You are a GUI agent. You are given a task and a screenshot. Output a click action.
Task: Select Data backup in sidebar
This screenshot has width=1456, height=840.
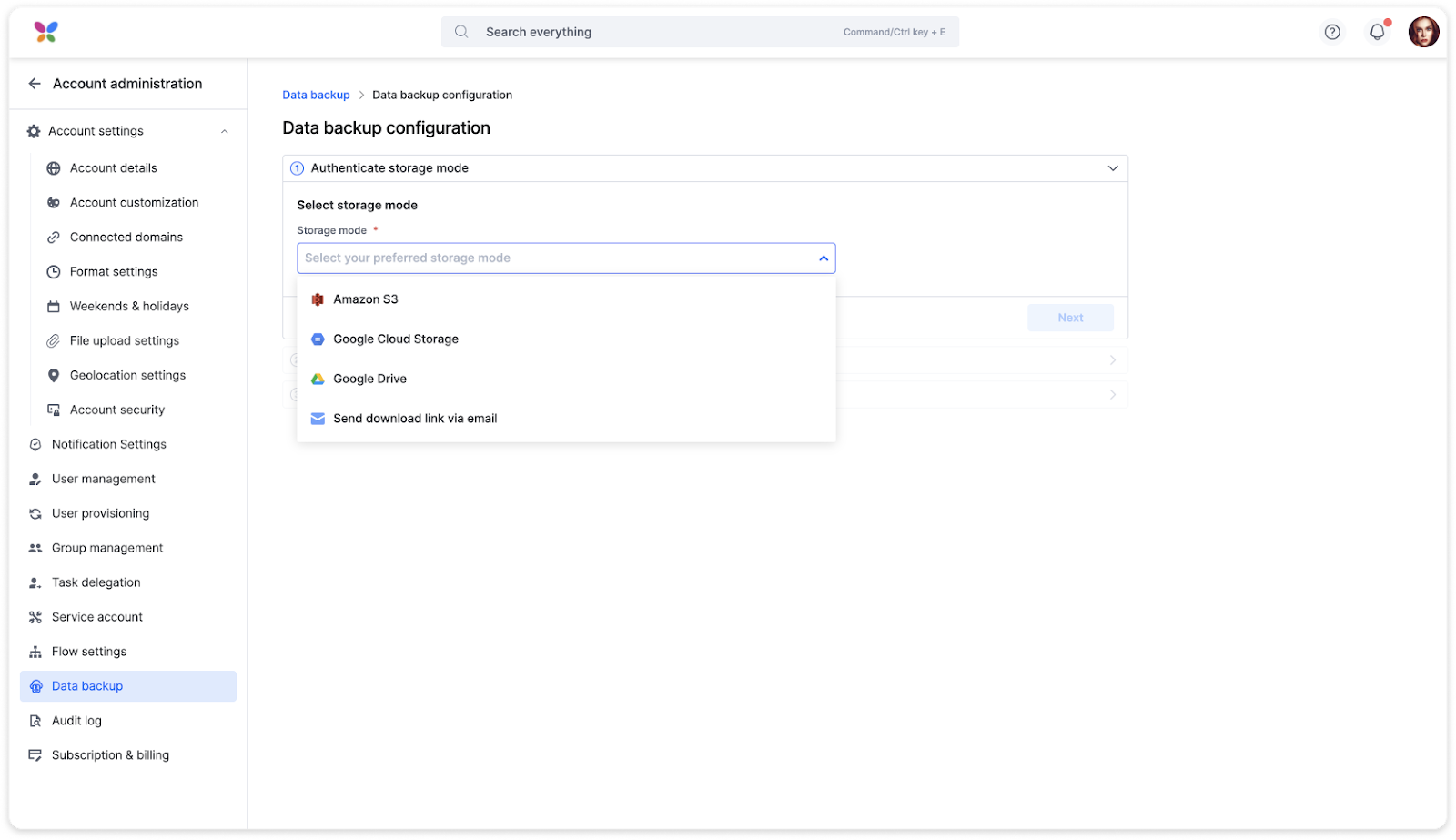[x=128, y=687]
